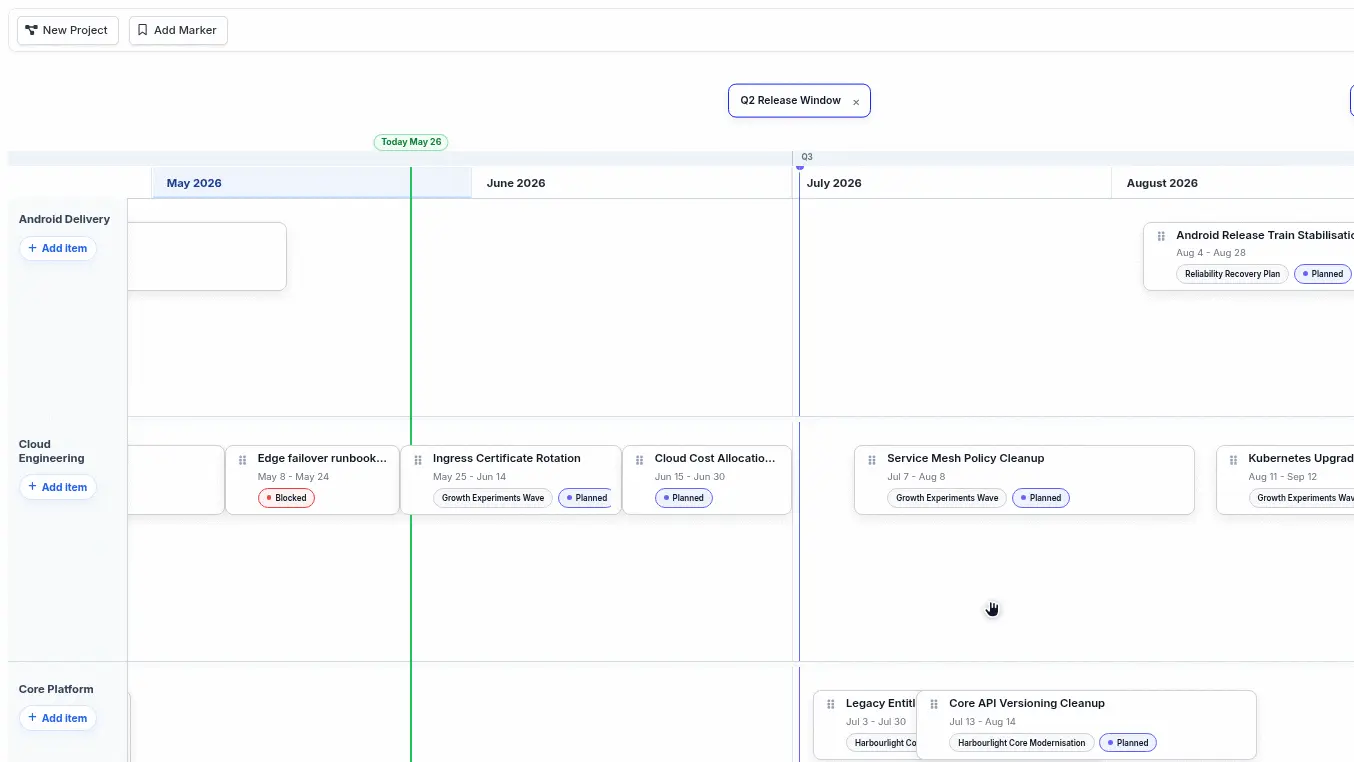
Task: Grab drag handle of Edge failover runbook card
Action: [x=242, y=460]
